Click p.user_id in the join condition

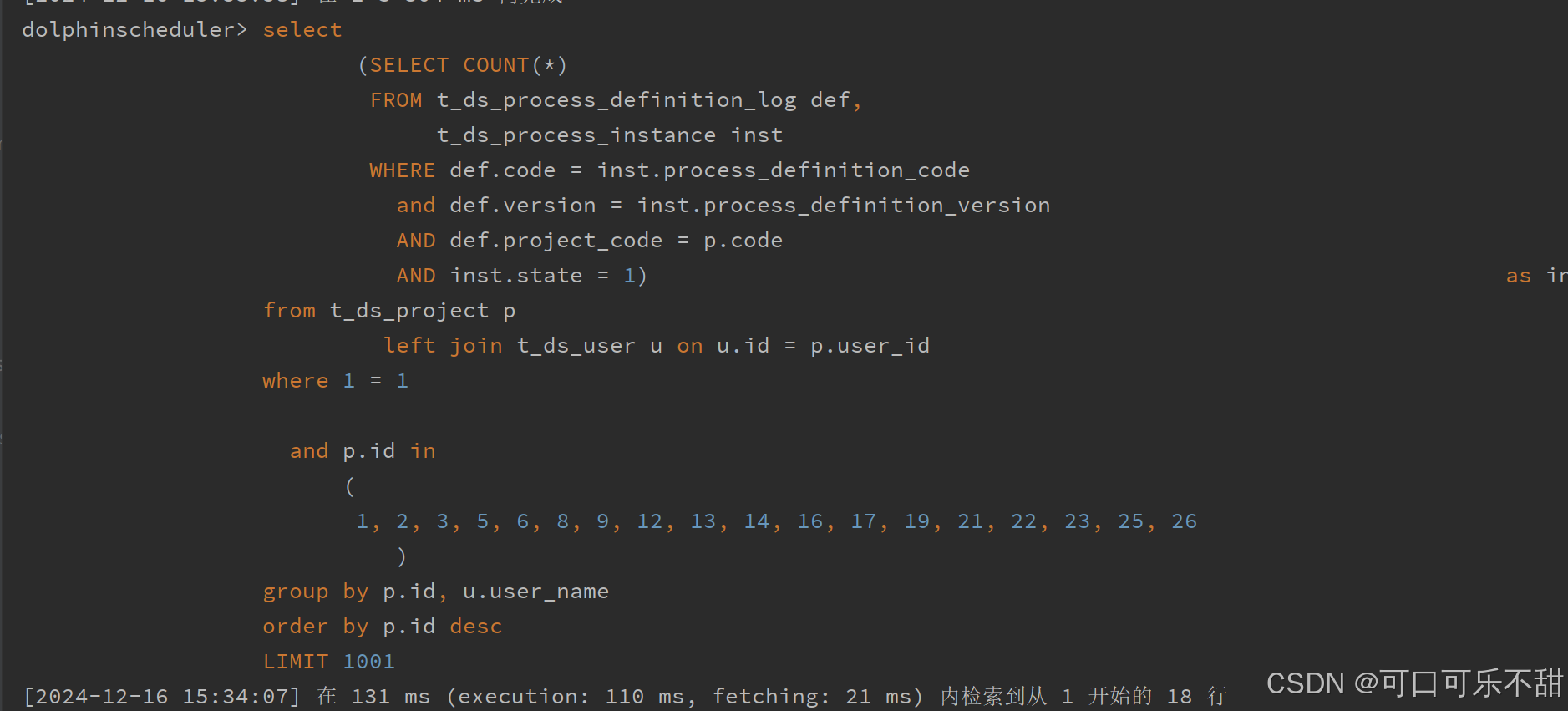[870, 346]
